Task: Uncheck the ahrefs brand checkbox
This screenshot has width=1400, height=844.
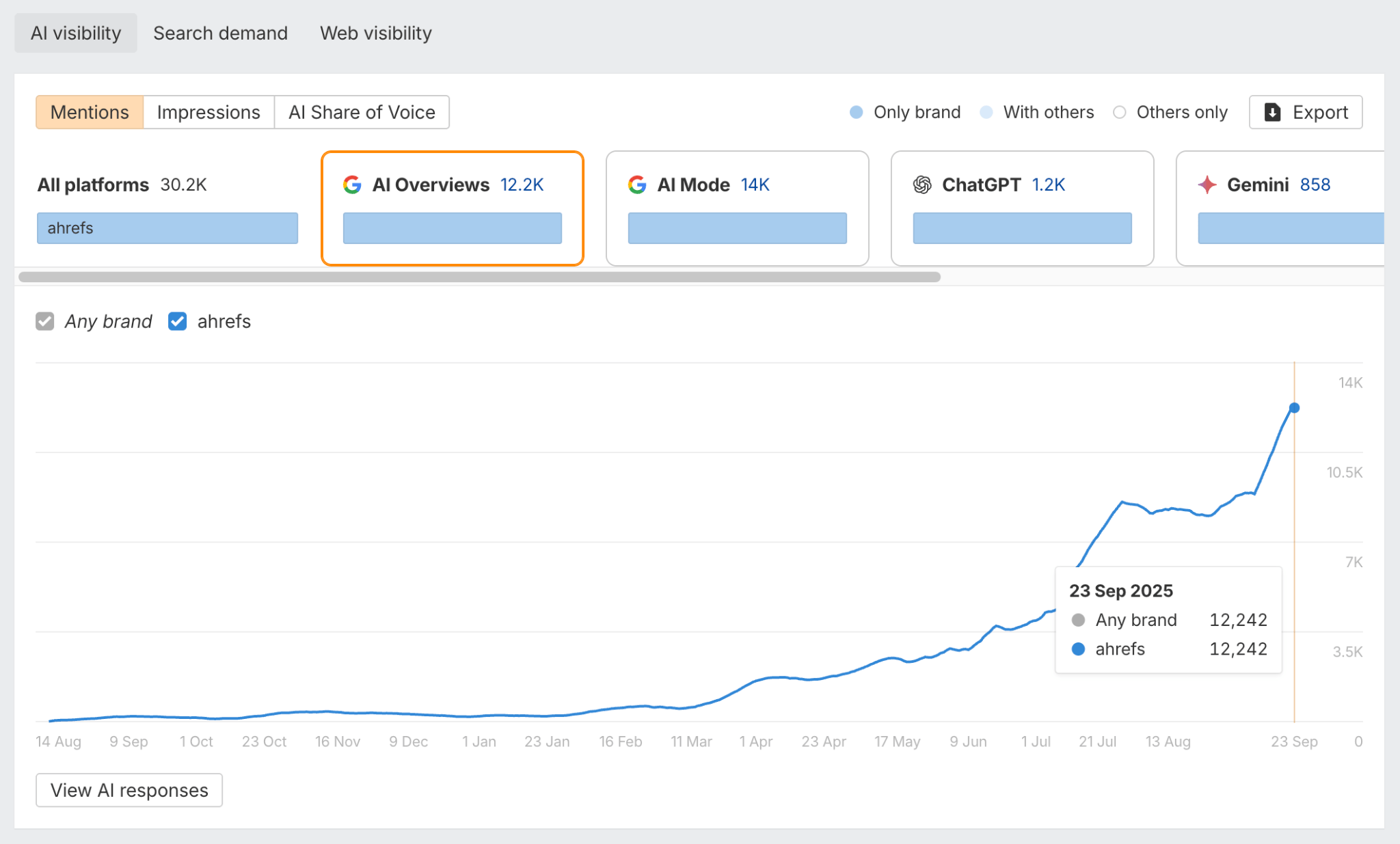Action: tap(177, 321)
